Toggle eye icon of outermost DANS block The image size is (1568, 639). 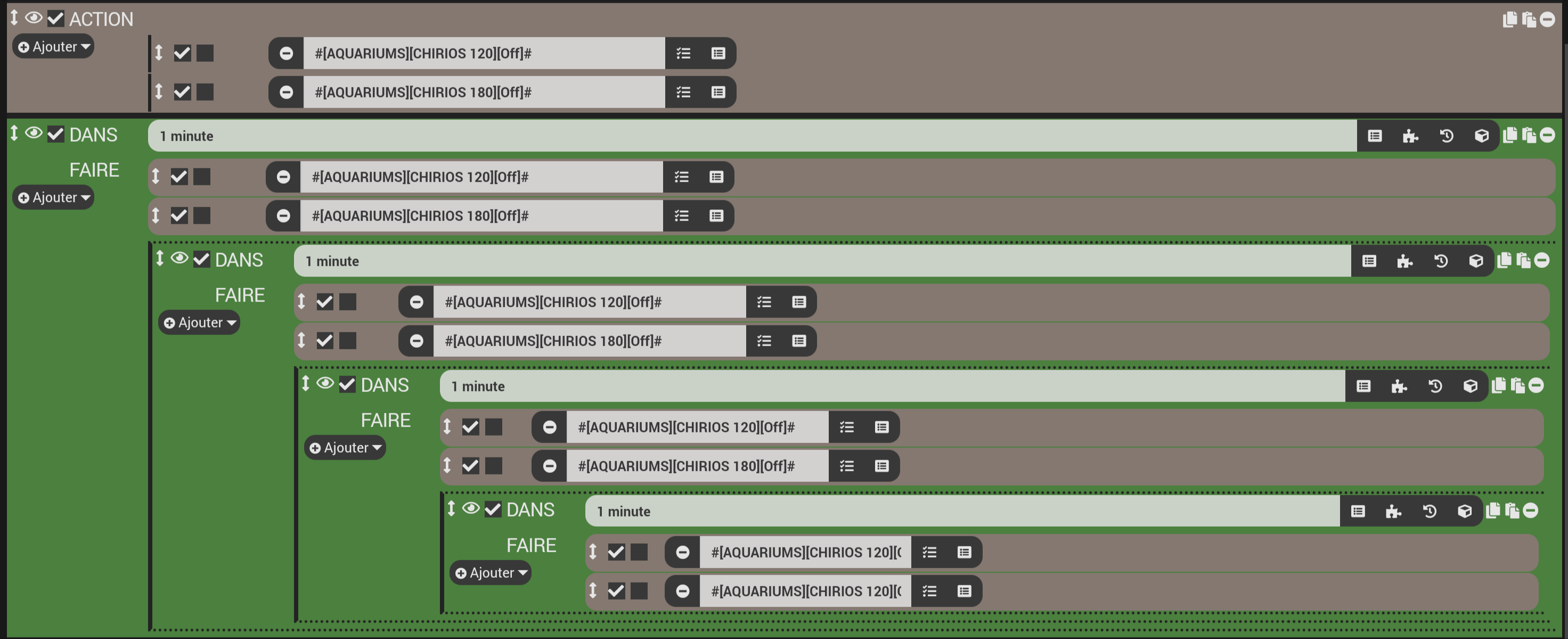(x=34, y=133)
